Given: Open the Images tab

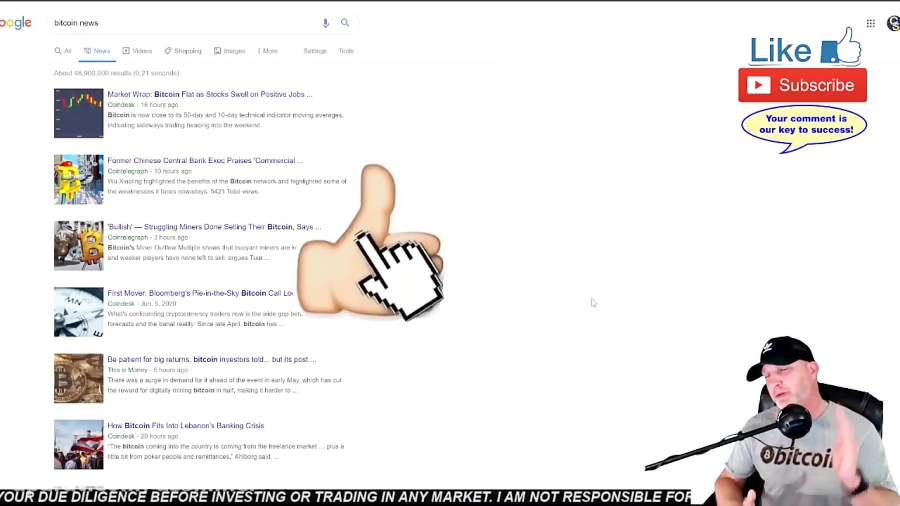Looking at the screenshot, I should coord(230,51).
